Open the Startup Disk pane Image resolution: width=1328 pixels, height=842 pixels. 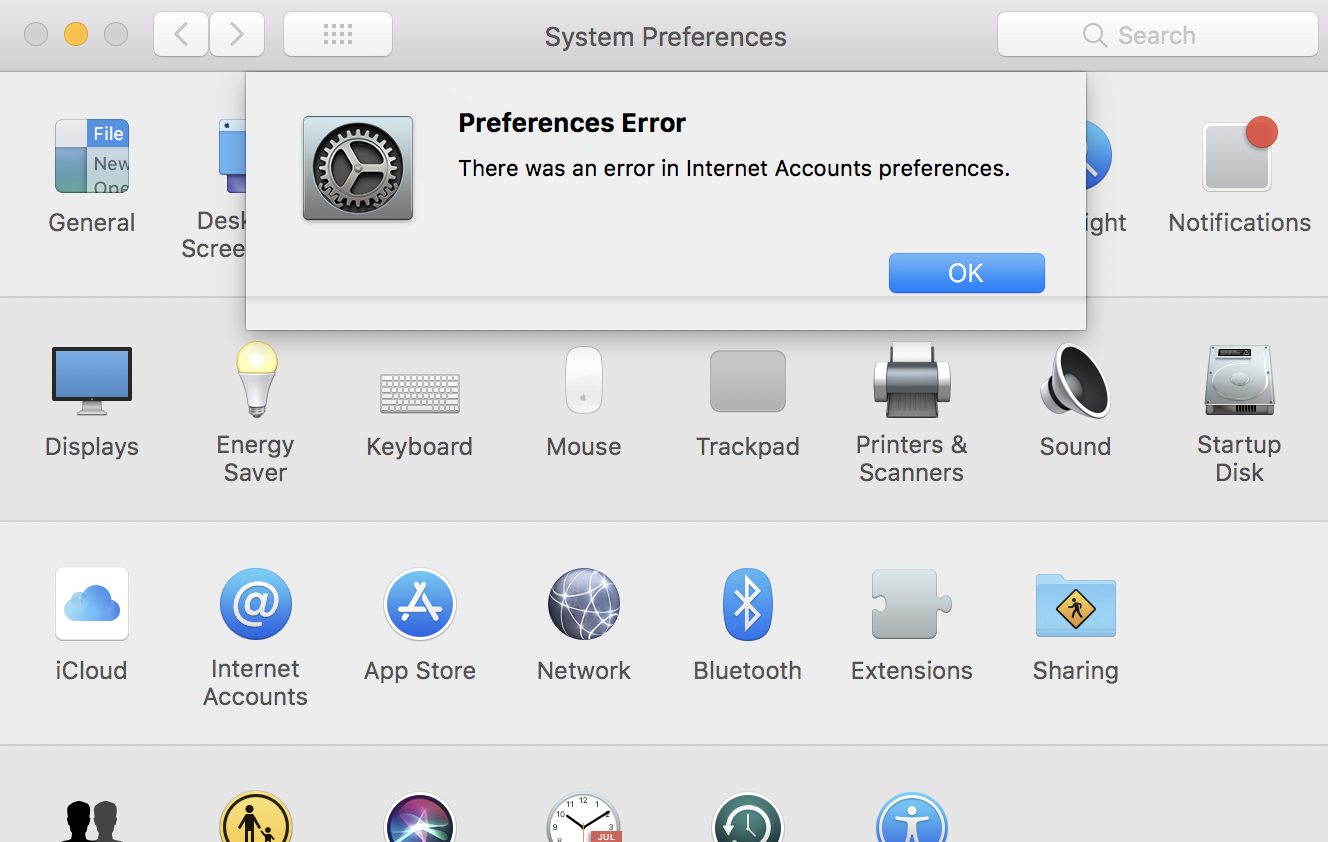point(1239,380)
